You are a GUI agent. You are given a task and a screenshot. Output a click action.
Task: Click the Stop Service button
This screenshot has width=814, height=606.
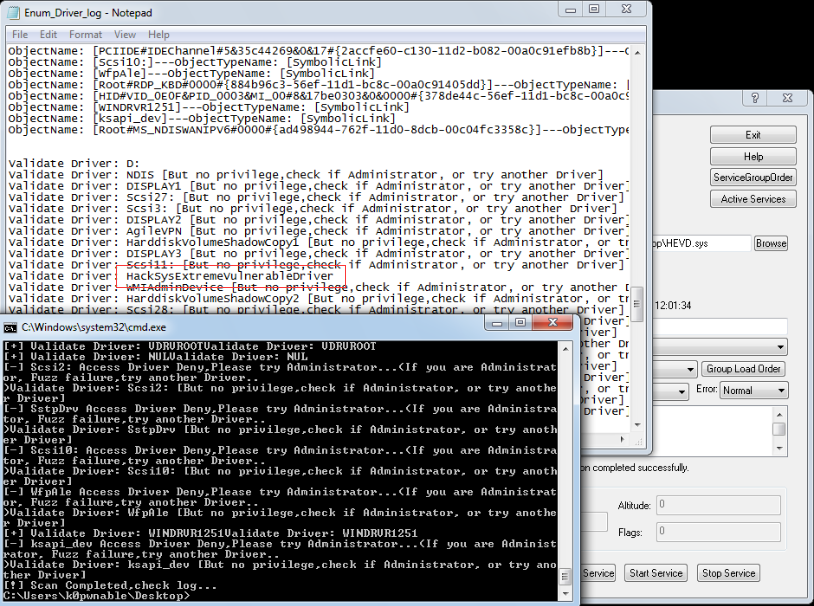728,573
